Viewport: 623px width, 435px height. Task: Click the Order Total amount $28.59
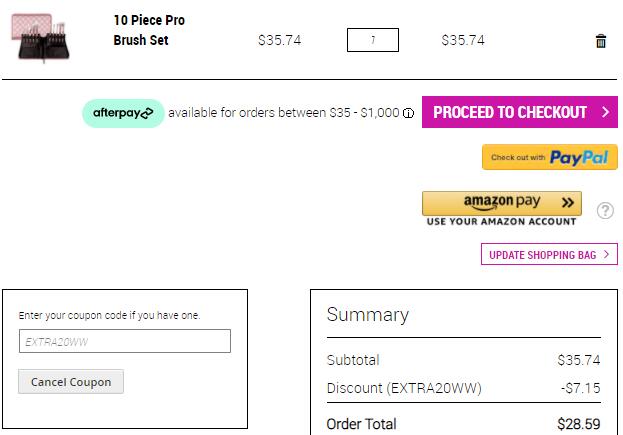click(578, 424)
